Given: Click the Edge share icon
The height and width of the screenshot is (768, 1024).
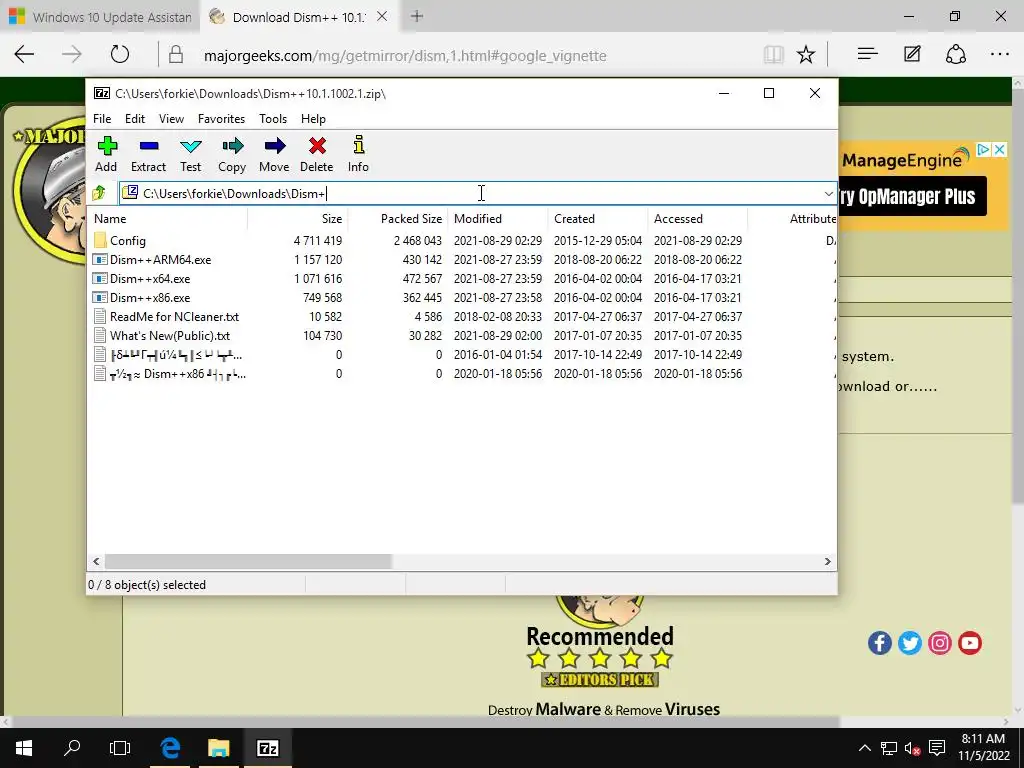Looking at the screenshot, I should pyautogui.click(x=956, y=54).
